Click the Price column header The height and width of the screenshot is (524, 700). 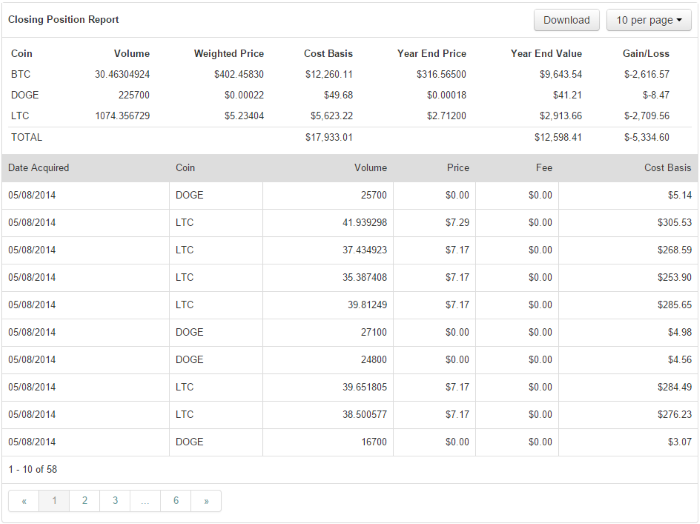point(458,168)
